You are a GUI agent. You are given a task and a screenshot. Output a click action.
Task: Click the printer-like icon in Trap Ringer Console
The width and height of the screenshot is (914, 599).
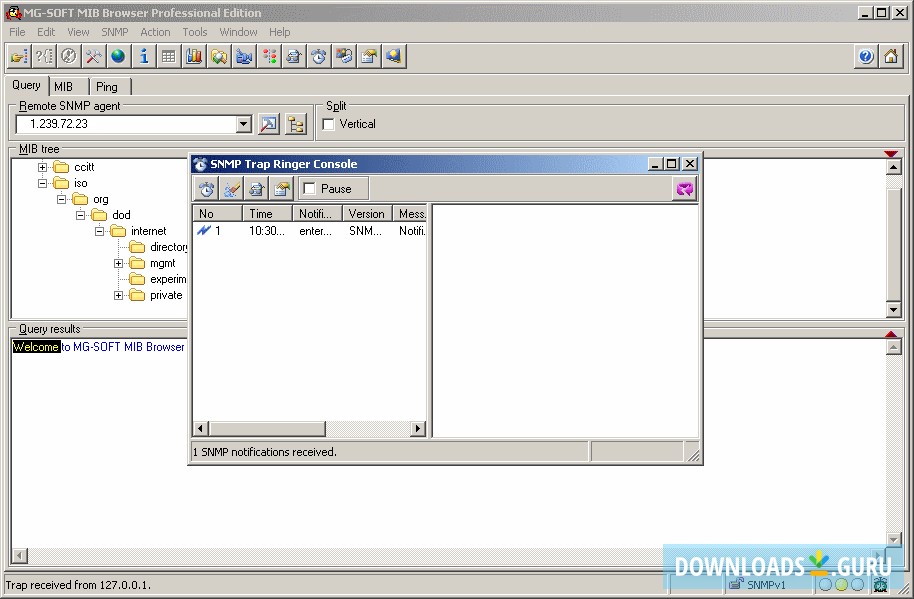(256, 189)
